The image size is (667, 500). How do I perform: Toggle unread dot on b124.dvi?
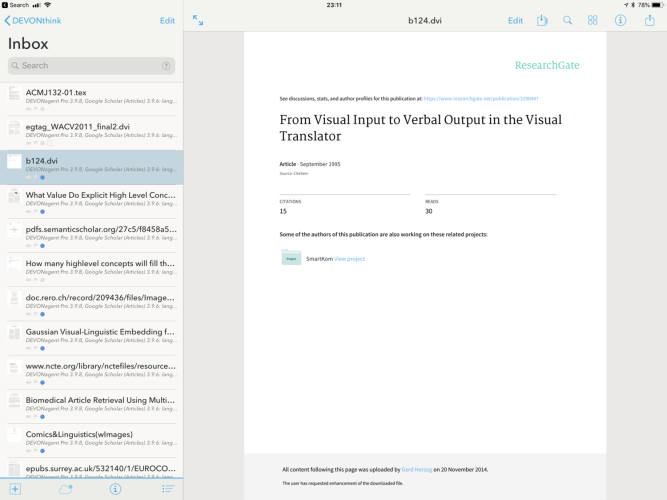[42, 177]
